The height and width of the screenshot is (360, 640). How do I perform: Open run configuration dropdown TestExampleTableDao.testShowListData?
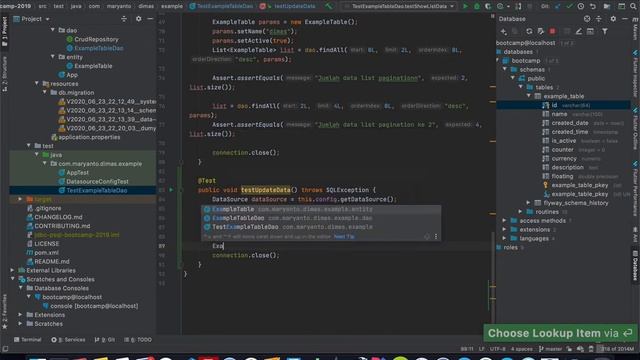(400, 6)
